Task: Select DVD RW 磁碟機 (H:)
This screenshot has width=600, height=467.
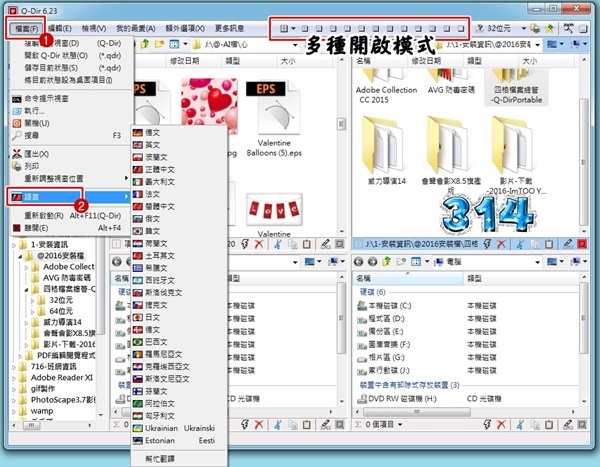Action: click(x=402, y=399)
